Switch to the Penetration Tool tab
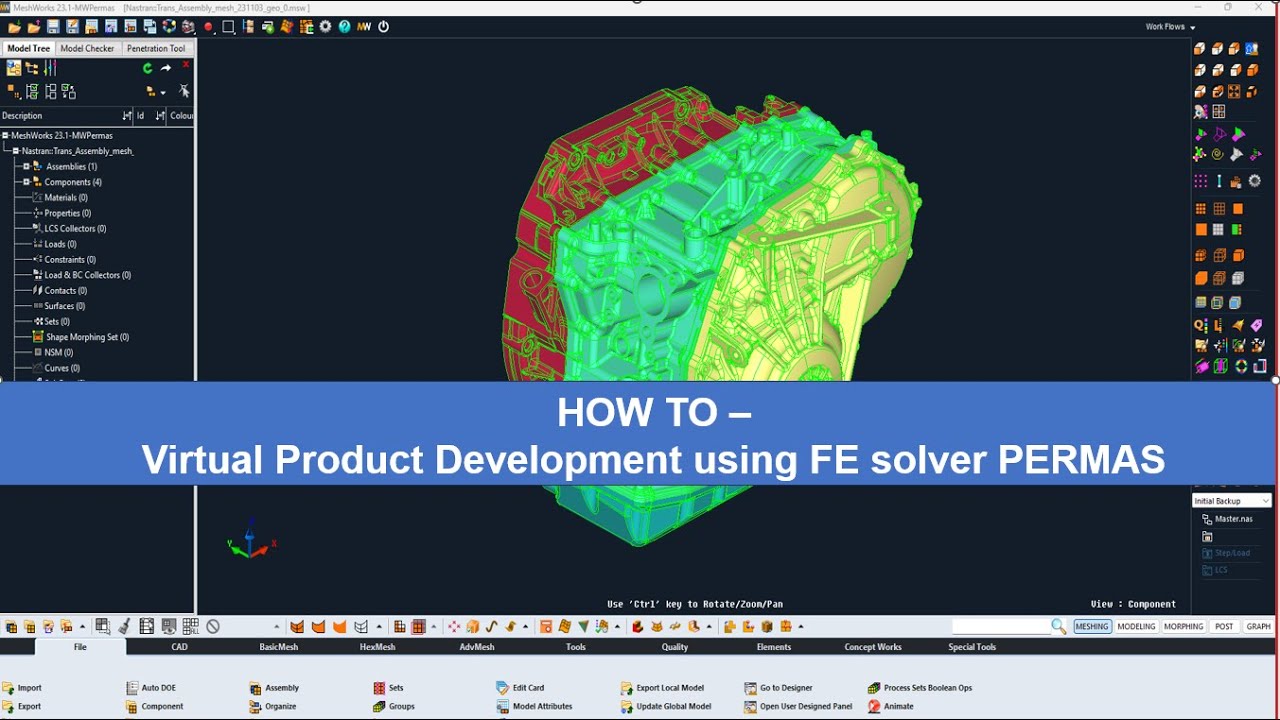The width and height of the screenshot is (1280, 720). 156,48
